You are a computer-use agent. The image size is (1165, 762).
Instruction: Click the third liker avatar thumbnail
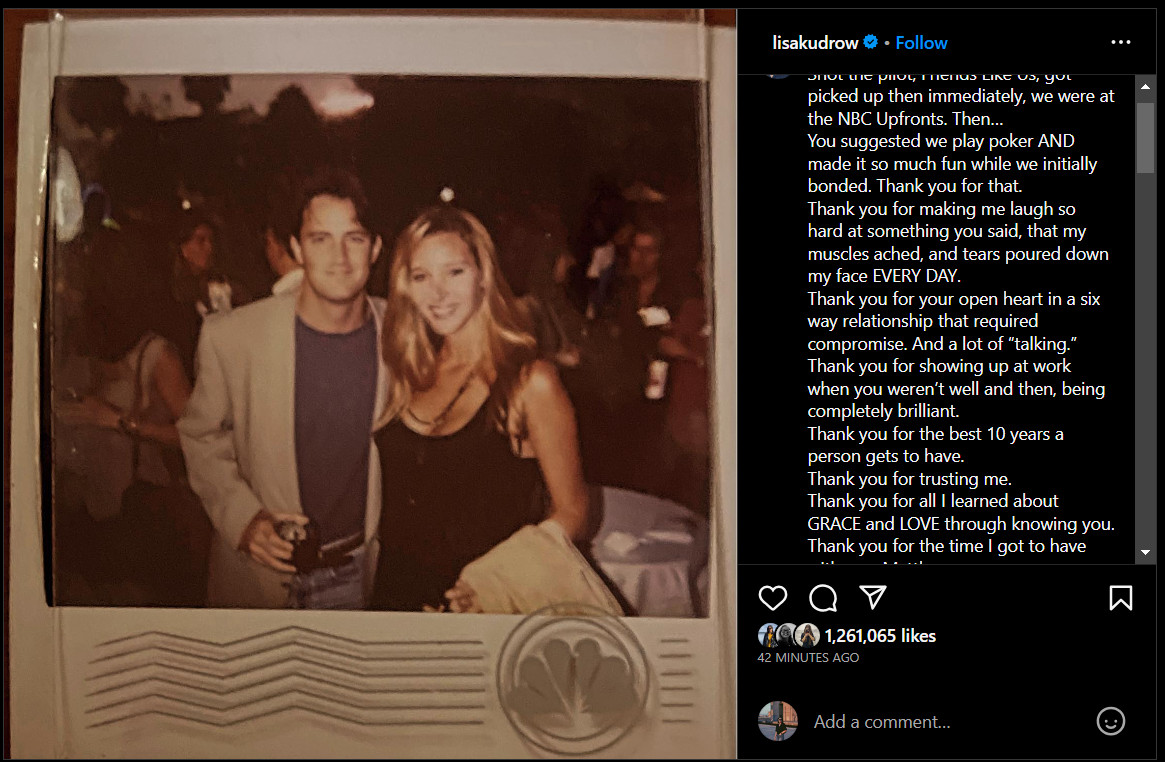pyautogui.click(x=808, y=636)
